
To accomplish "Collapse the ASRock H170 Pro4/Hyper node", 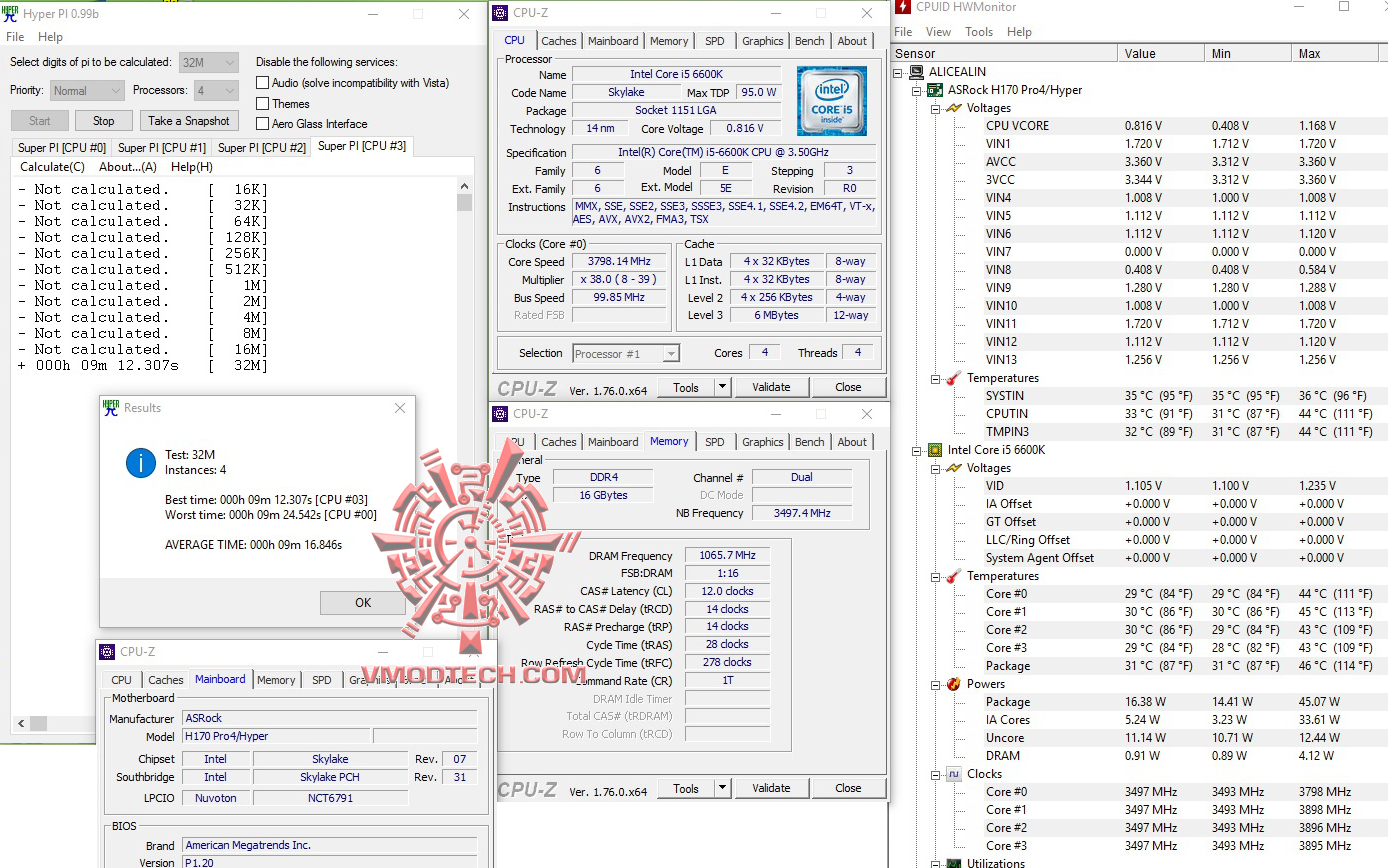I will pyautogui.click(x=917, y=90).
